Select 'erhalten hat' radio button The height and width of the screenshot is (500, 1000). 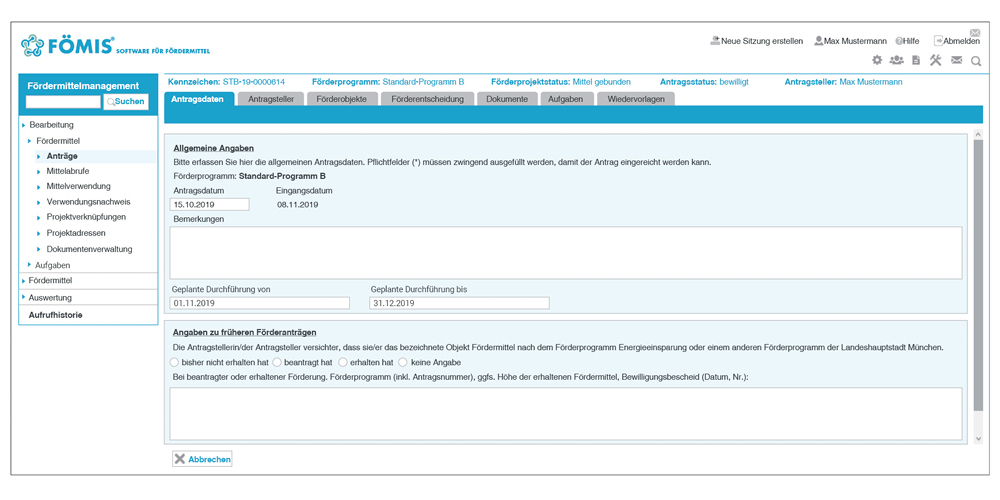tap(343, 362)
